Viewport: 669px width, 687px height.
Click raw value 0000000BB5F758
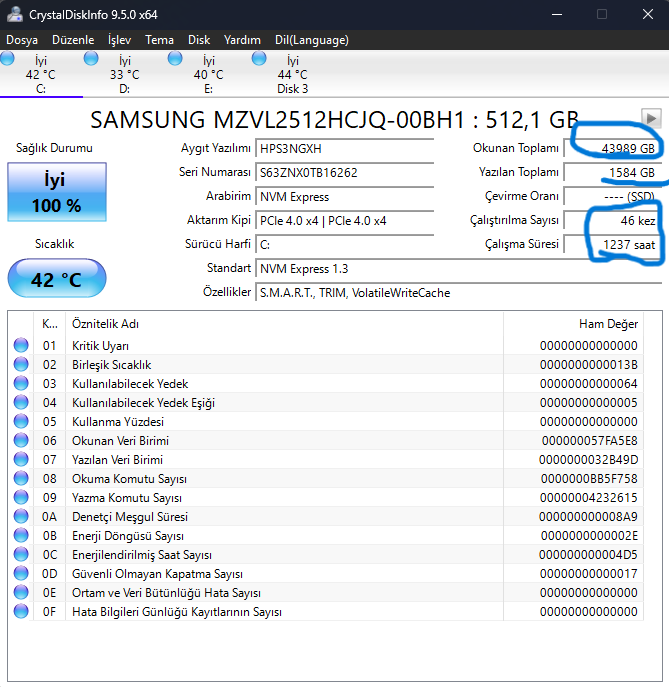tap(589, 478)
